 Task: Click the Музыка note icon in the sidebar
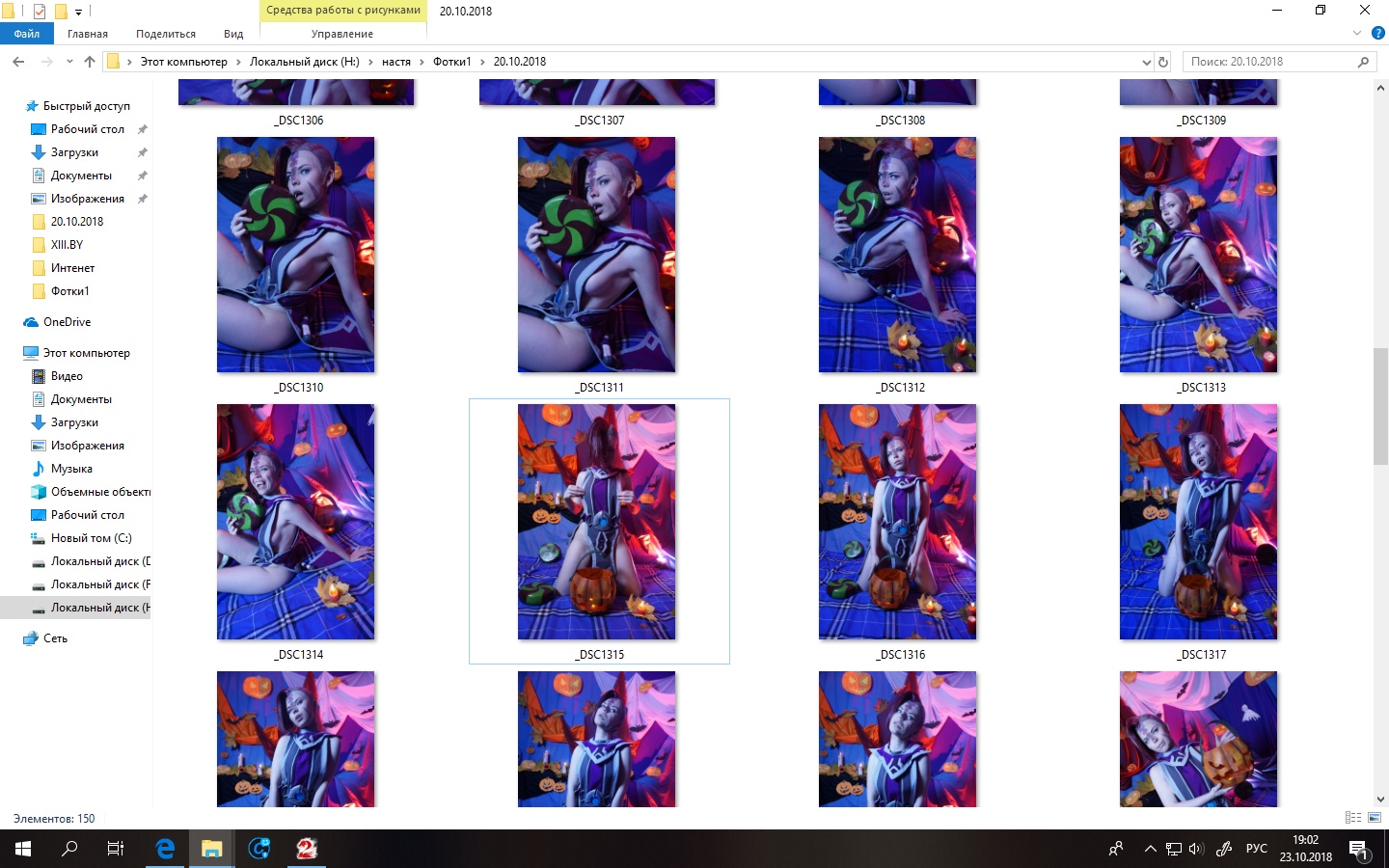(39, 469)
